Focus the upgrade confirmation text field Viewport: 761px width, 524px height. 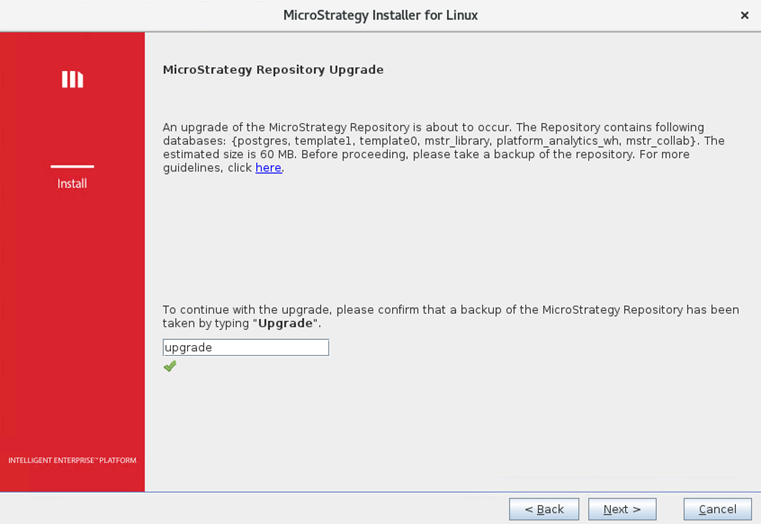[x=245, y=347]
